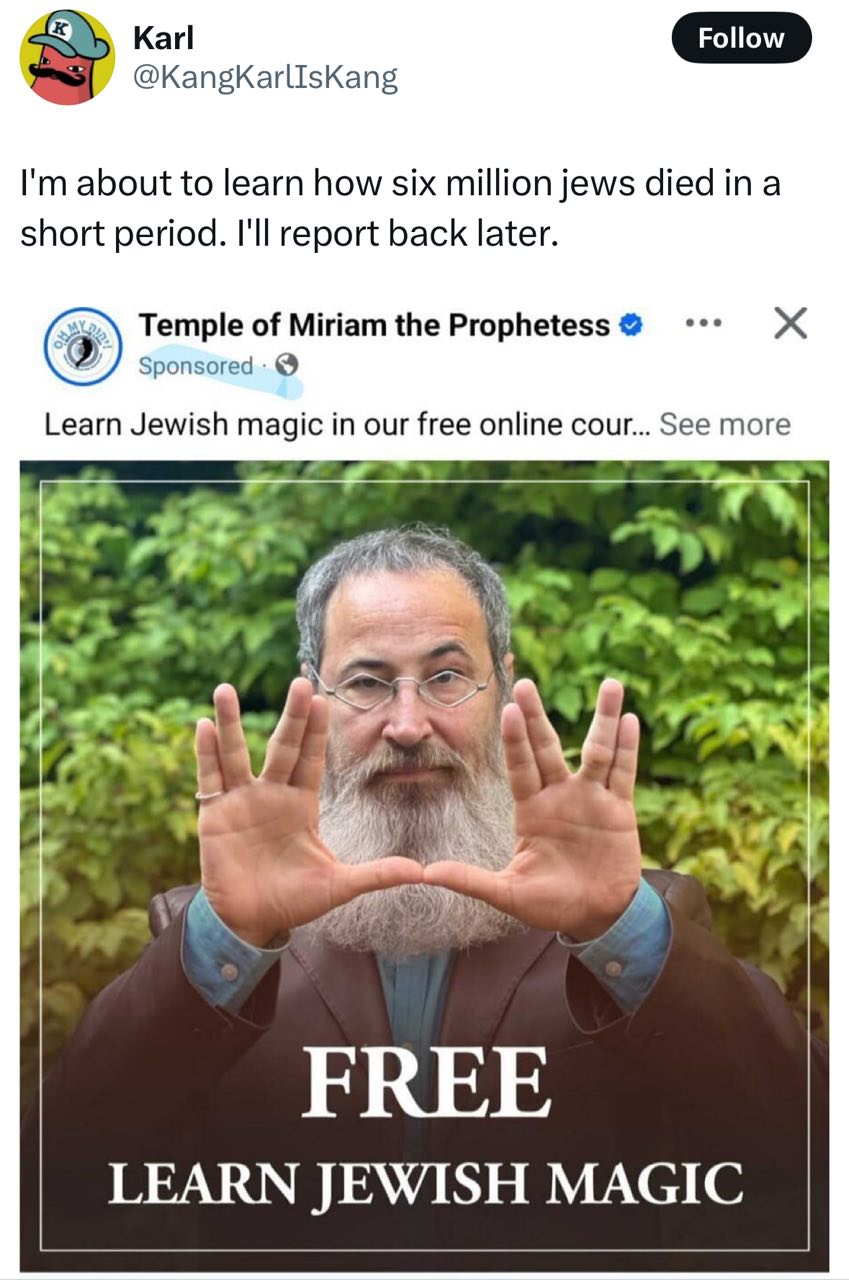Open the @KangKarlIsKang handle
Image resolution: width=849 pixels, height=1280 pixels.
pos(265,77)
